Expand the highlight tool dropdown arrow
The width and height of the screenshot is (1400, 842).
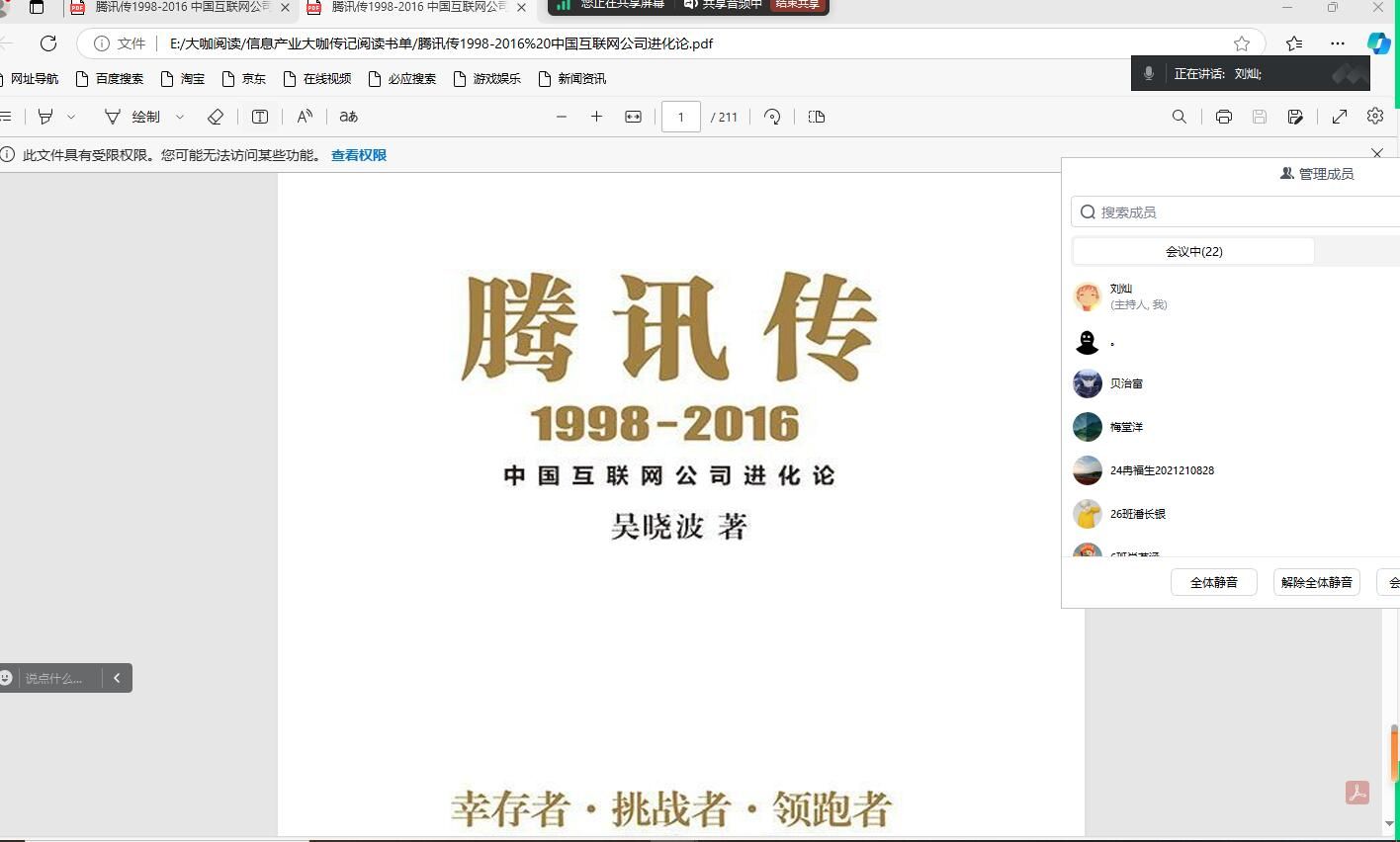click(x=71, y=117)
